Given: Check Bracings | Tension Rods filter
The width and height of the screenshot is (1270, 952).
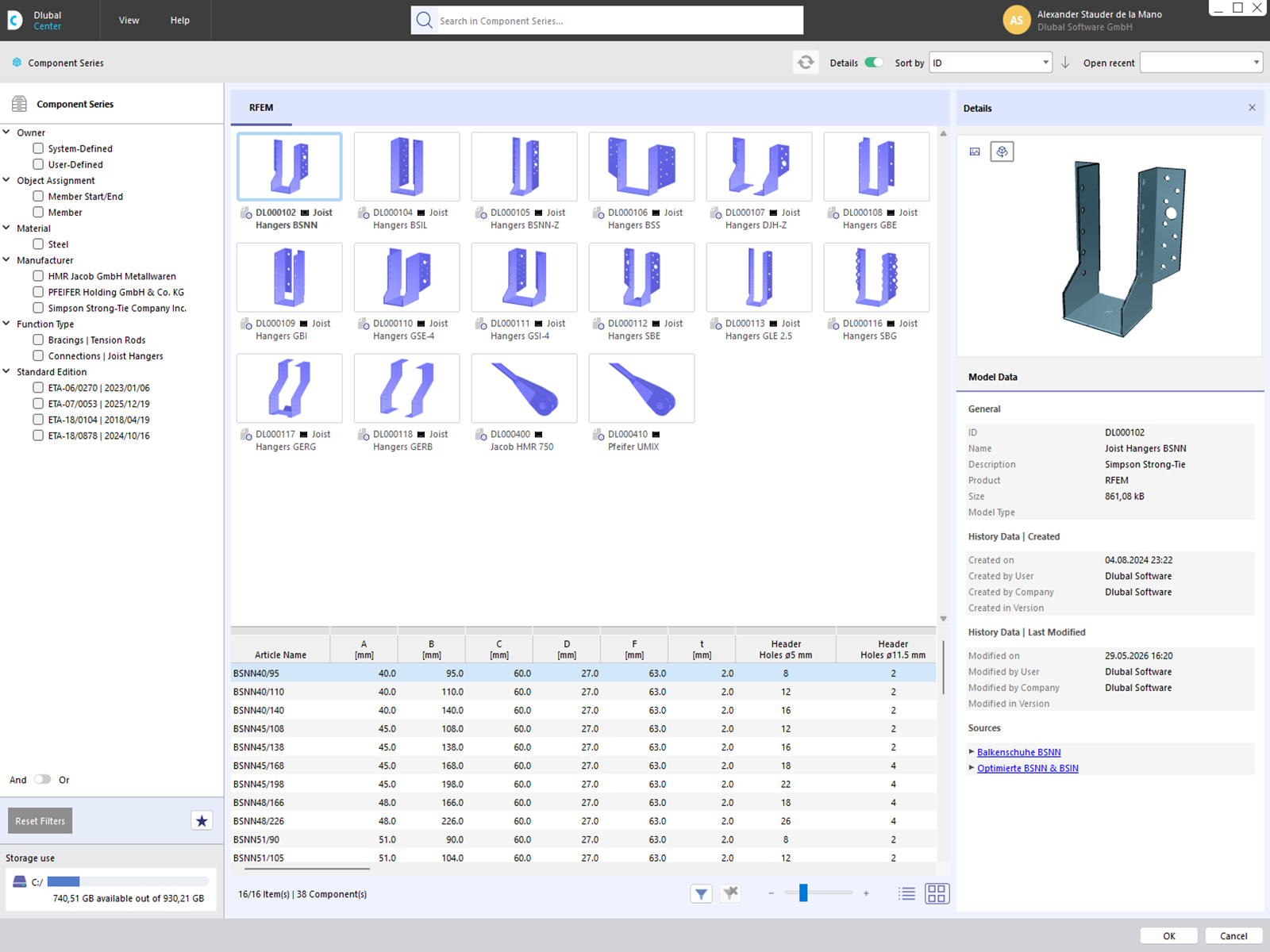Looking at the screenshot, I should (38, 340).
